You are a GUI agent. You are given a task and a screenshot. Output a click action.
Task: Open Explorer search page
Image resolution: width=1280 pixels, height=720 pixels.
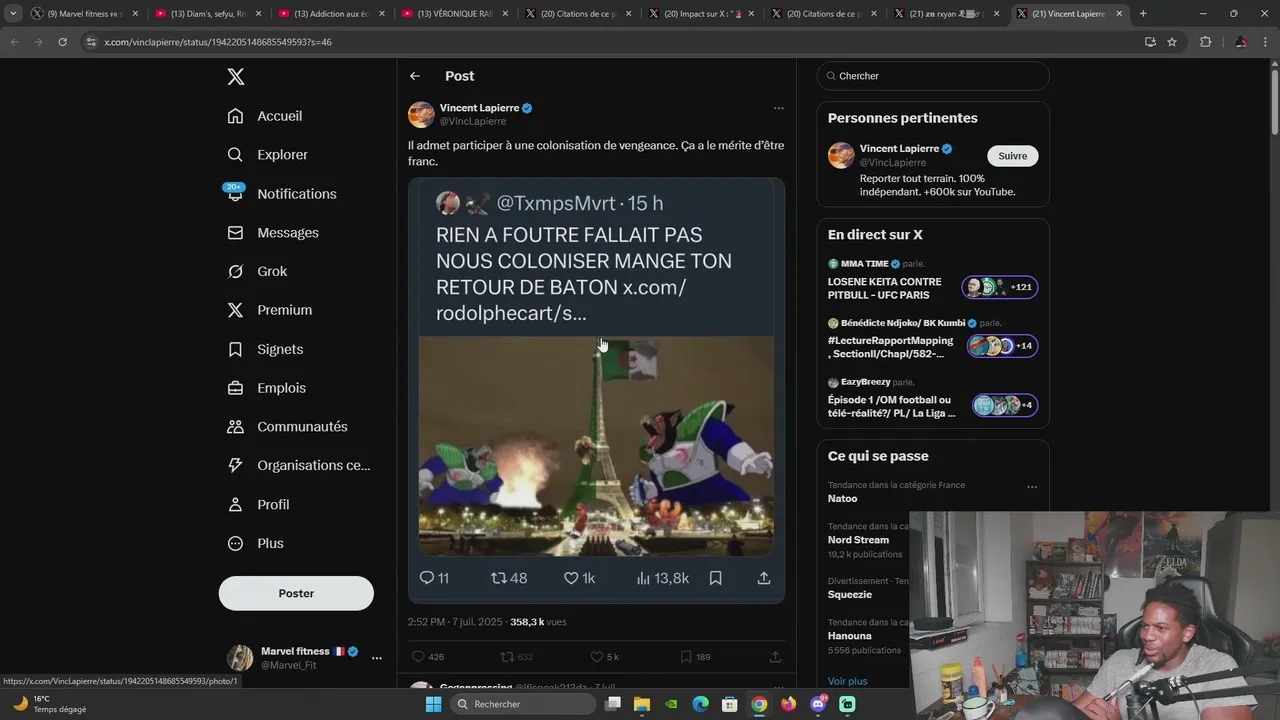coord(267,155)
